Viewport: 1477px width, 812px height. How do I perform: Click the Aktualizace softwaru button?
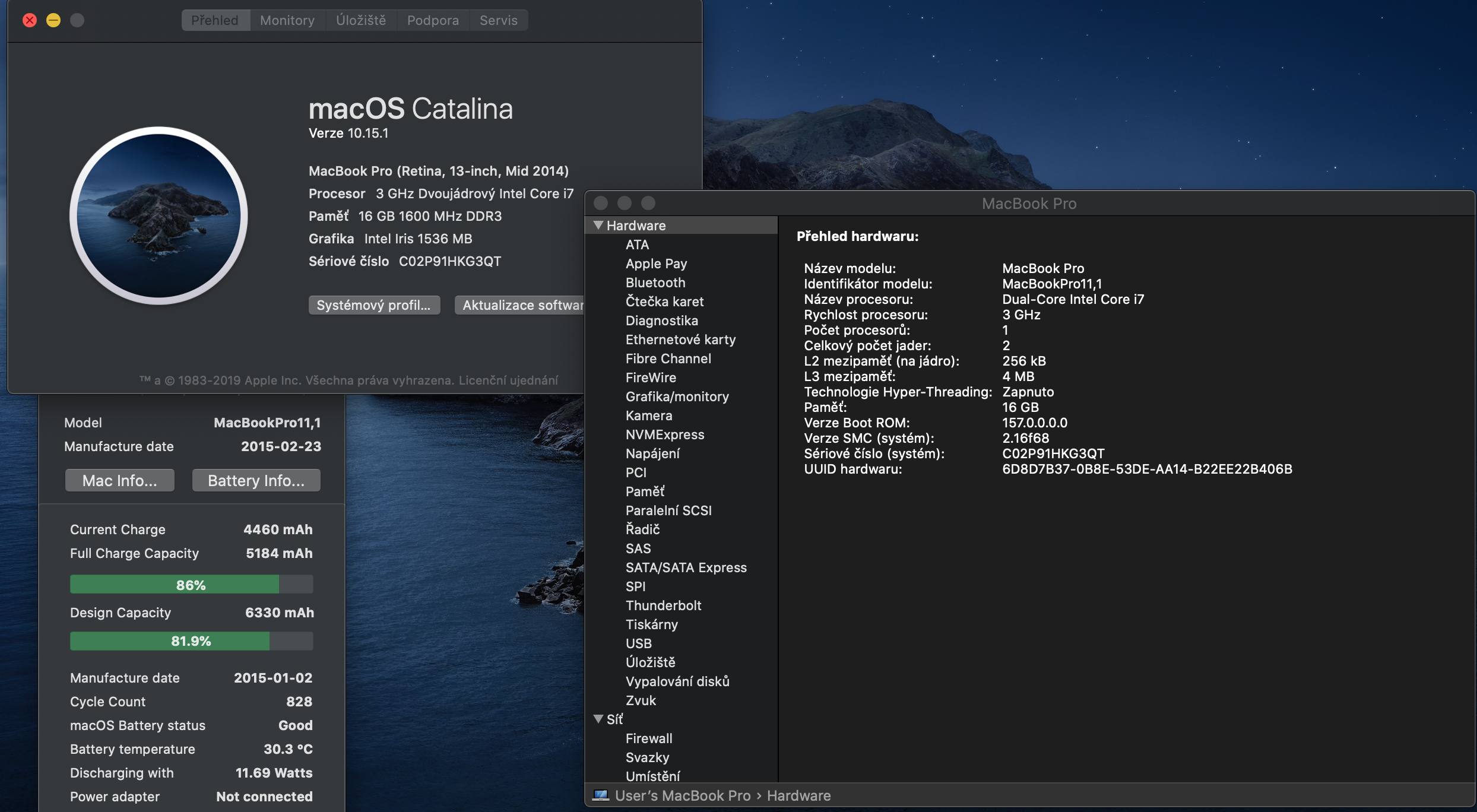520,305
